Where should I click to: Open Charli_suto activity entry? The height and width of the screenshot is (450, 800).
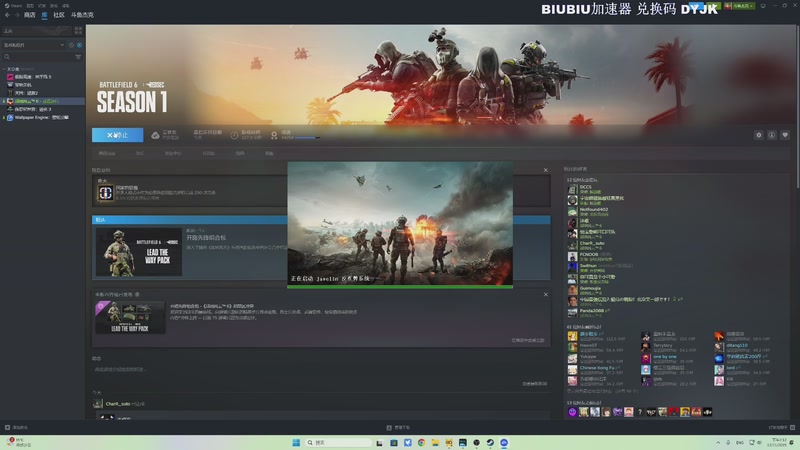pyautogui.click(x=120, y=404)
